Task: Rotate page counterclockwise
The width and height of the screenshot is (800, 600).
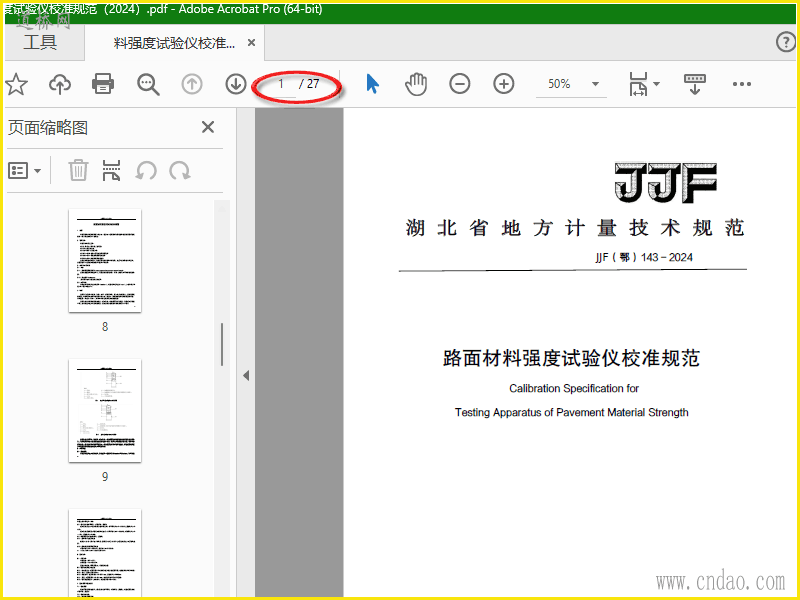Action: [x=145, y=171]
